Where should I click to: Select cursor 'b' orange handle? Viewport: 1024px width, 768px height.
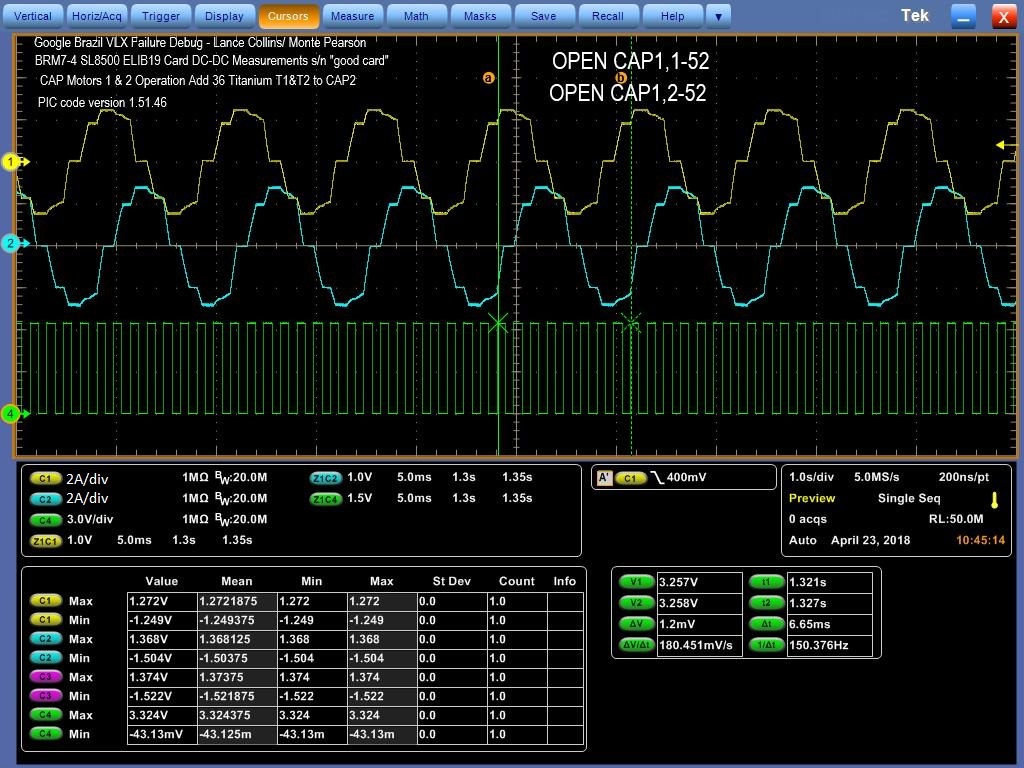click(620, 78)
